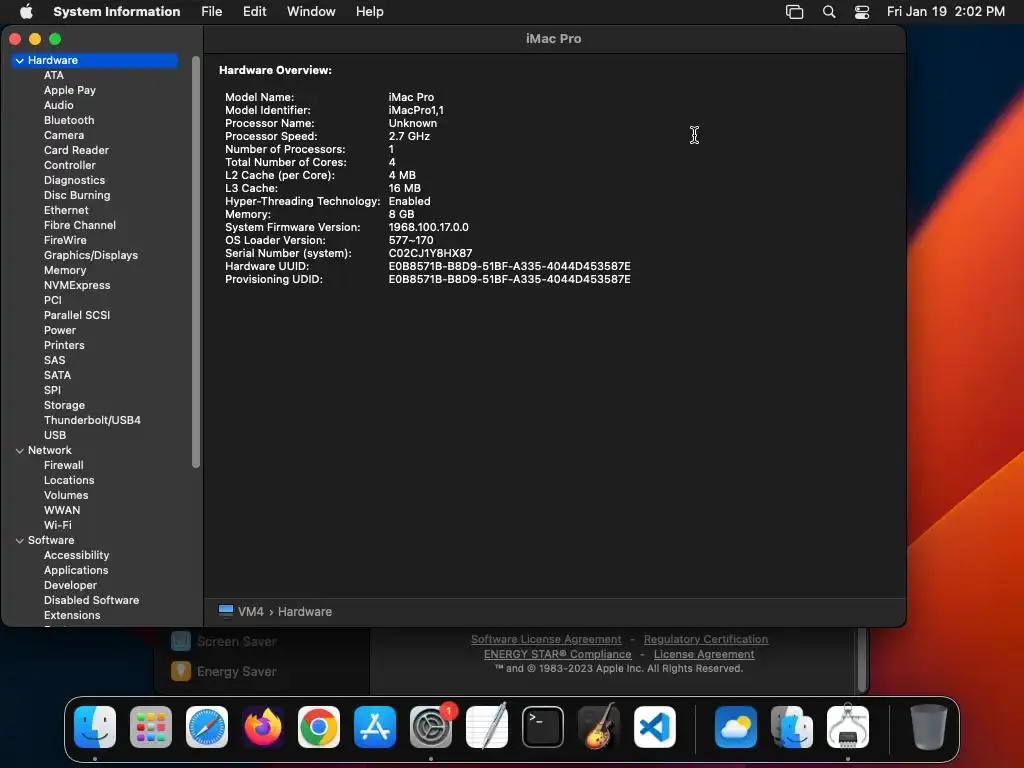Image resolution: width=1024 pixels, height=768 pixels.
Task: Collapse the Network section
Action: click(x=20, y=451)
